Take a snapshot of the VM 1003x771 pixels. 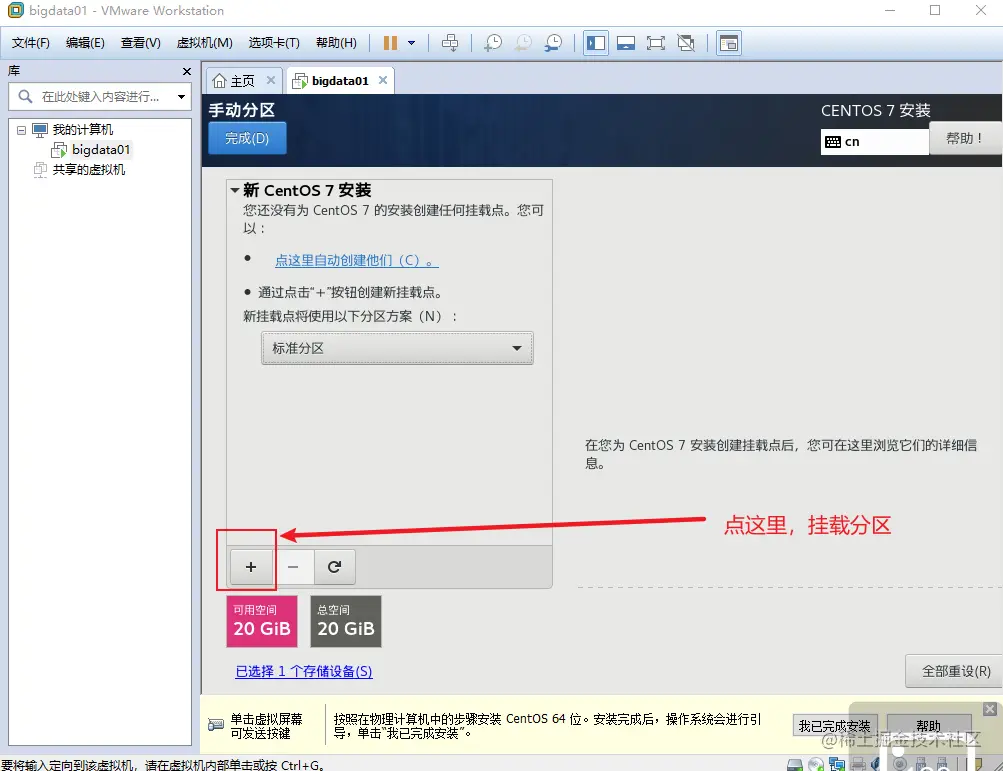[x=493, y=43]
